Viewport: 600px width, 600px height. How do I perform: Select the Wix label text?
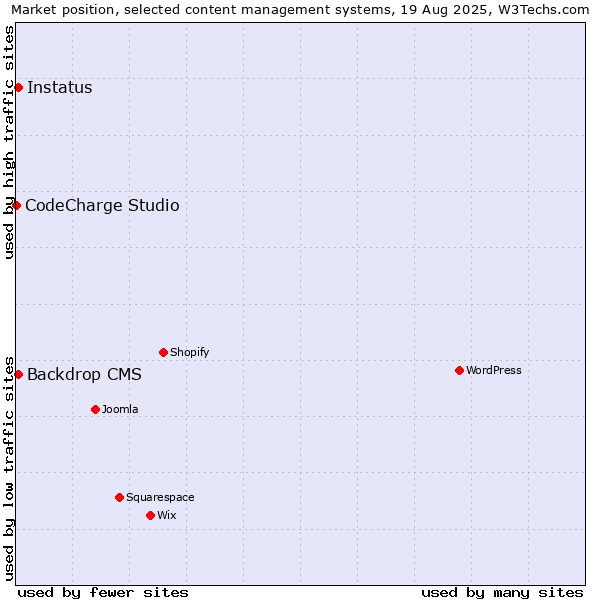coord(166,515)
